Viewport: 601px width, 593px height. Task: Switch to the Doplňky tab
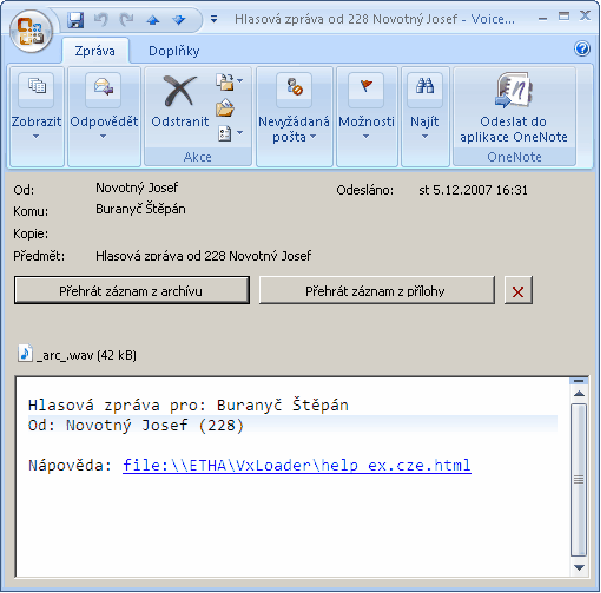174,50
